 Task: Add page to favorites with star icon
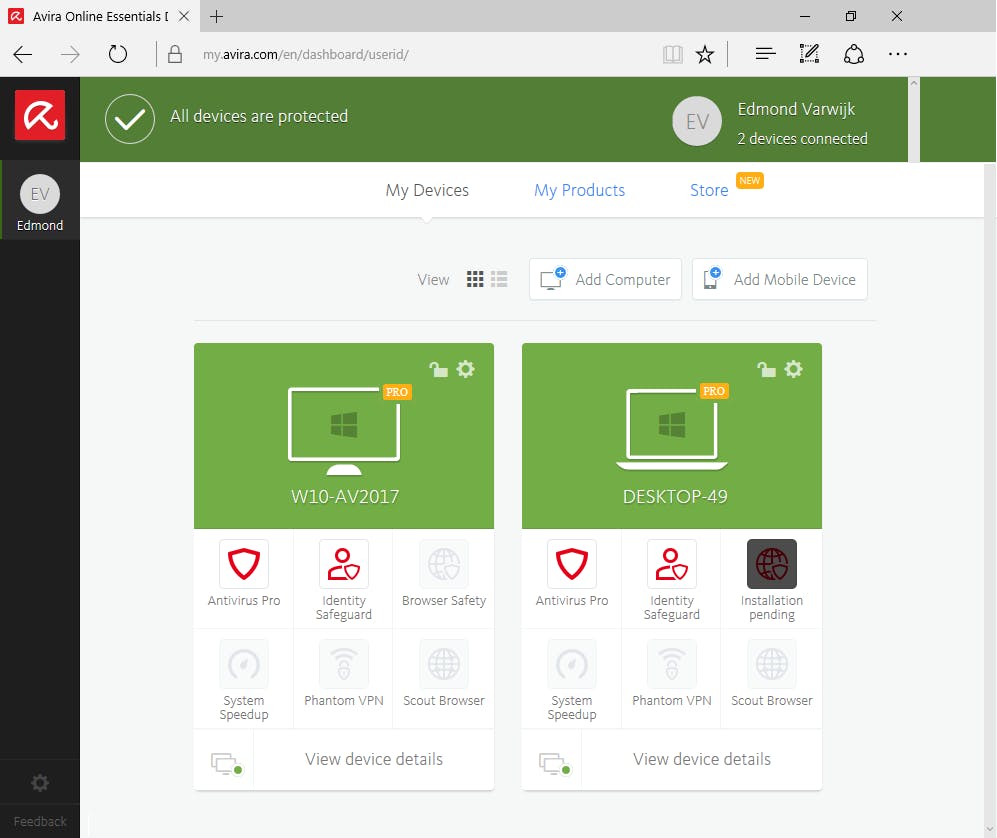coord(705,55)
